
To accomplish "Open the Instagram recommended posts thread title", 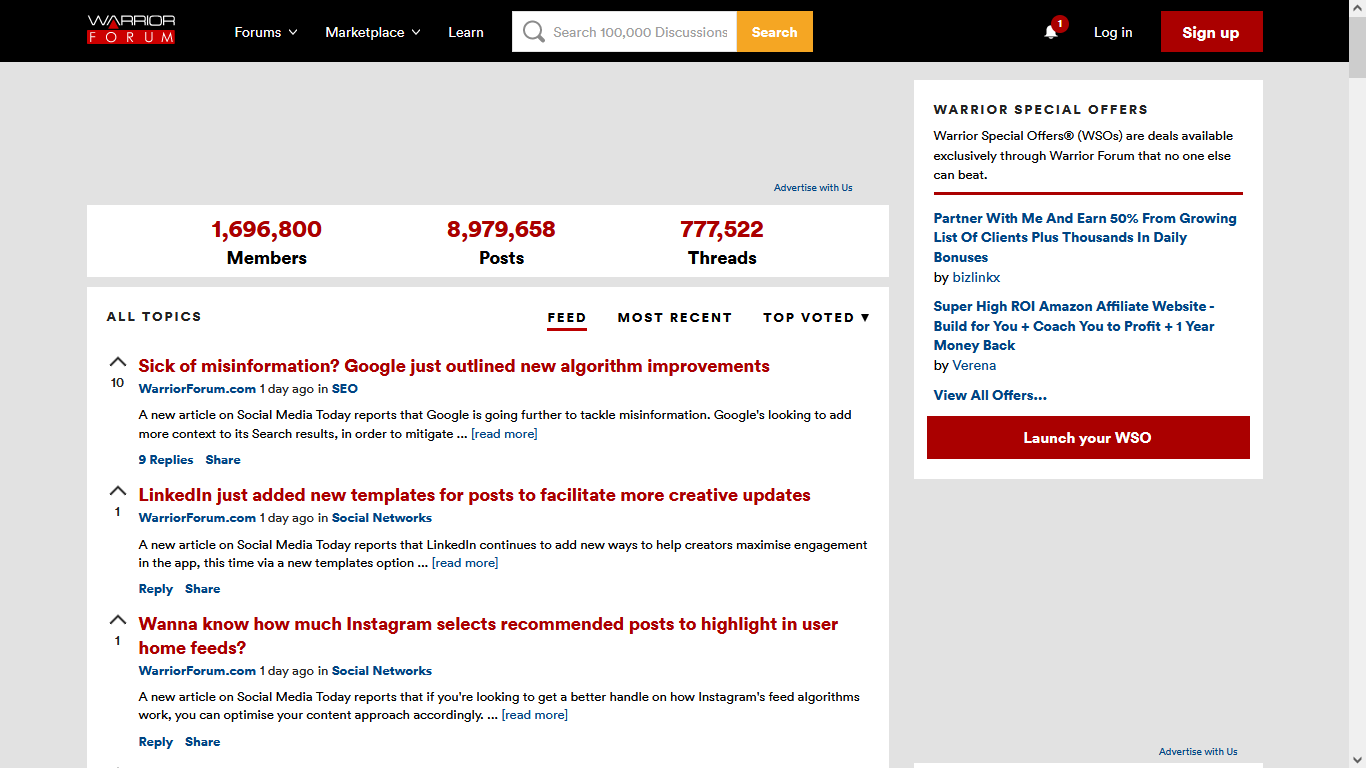I will (x=488, y=636).
